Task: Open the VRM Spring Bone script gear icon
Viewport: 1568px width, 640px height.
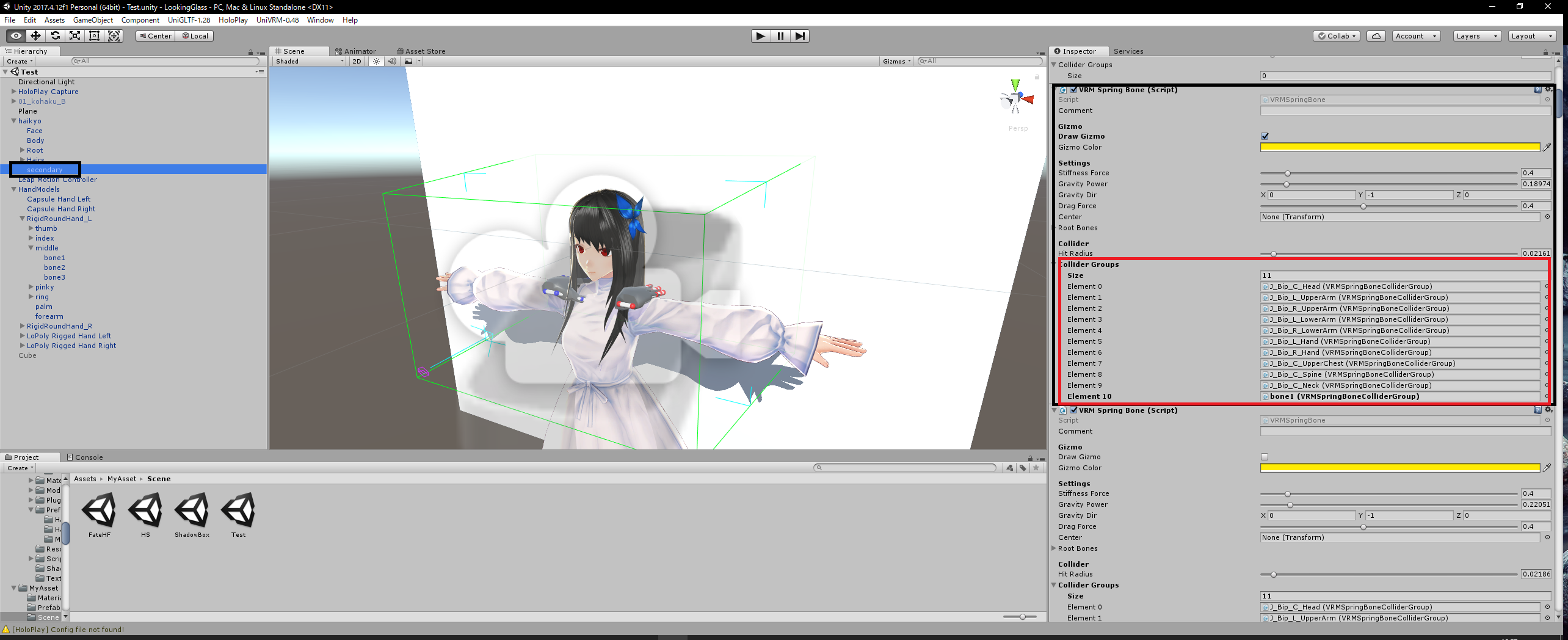Action: point(1549,89)
